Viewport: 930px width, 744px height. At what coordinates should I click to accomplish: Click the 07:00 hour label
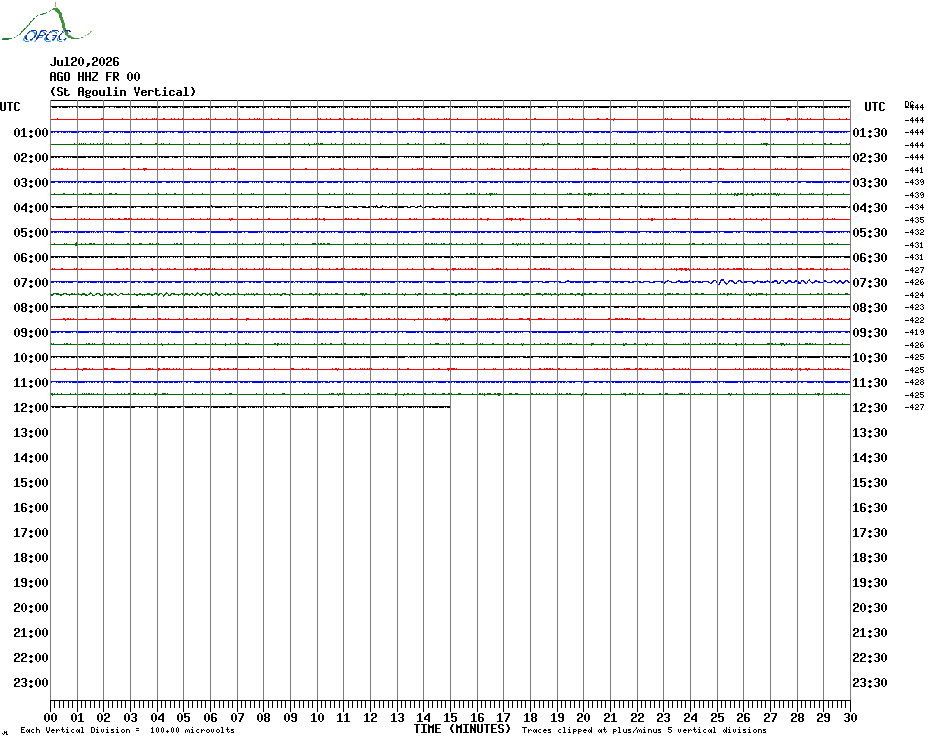tap(31, 283)
